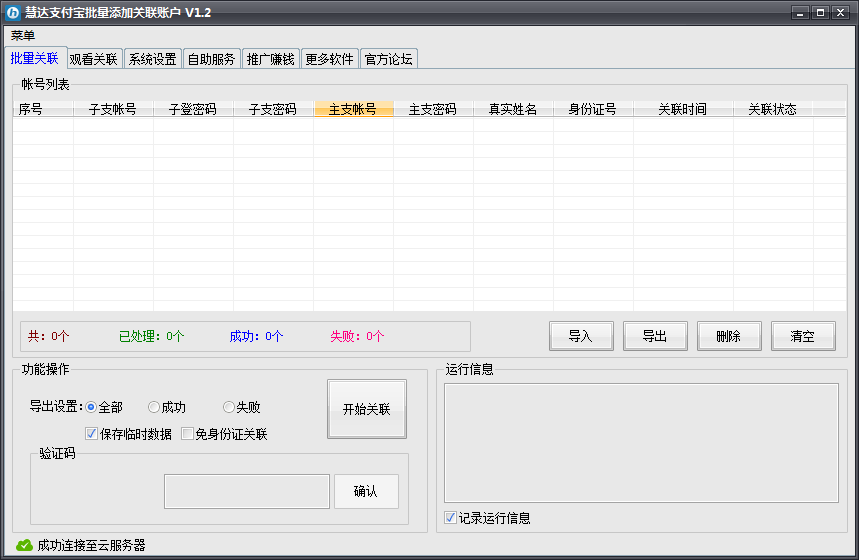
Task: Click inside the 运行信息 log box
Action: 641,443
